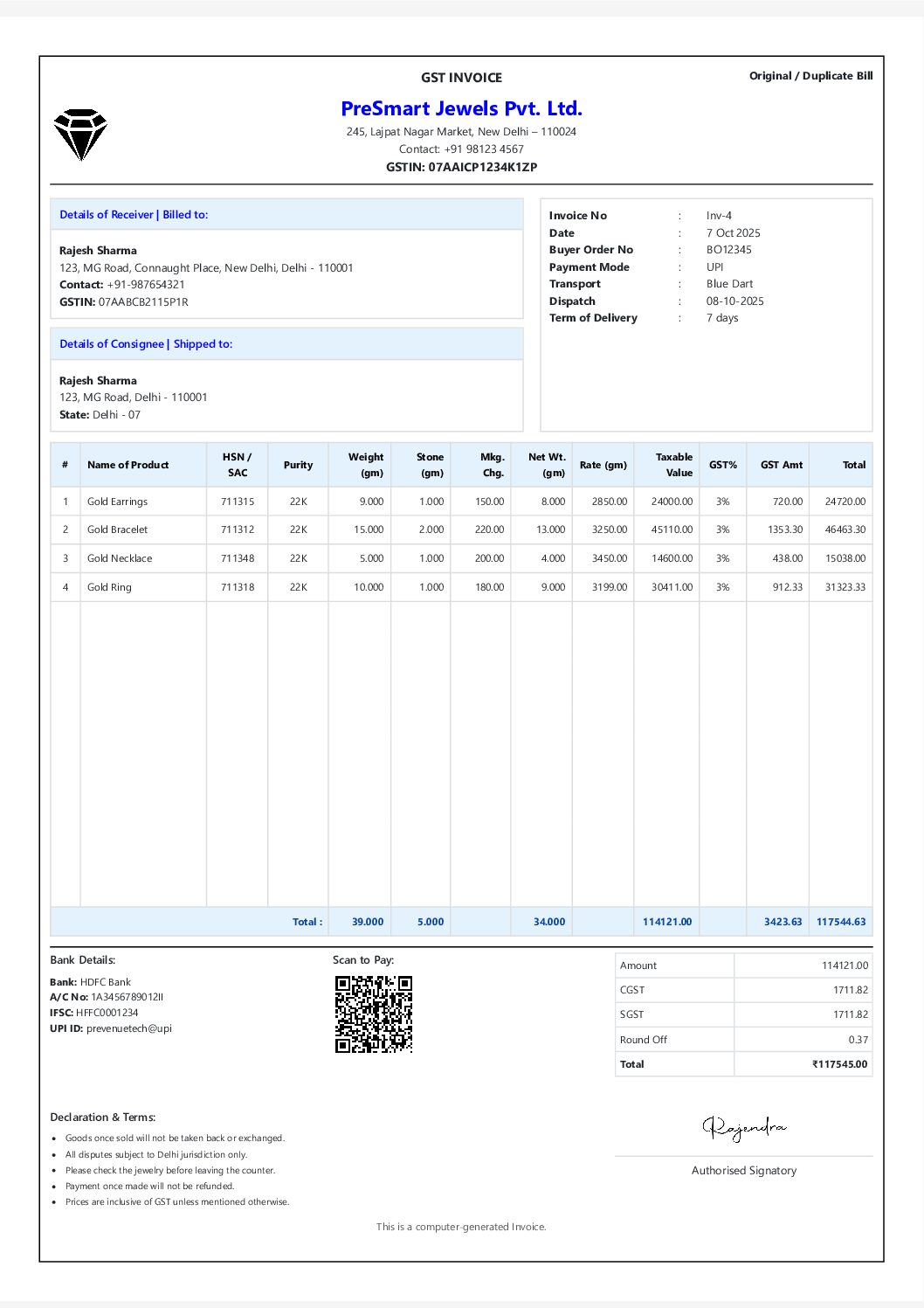Image resolution: width=924 pixels, height=1308 pixels.
Task: Click the GST INVOICE heading
Action: 461,78
